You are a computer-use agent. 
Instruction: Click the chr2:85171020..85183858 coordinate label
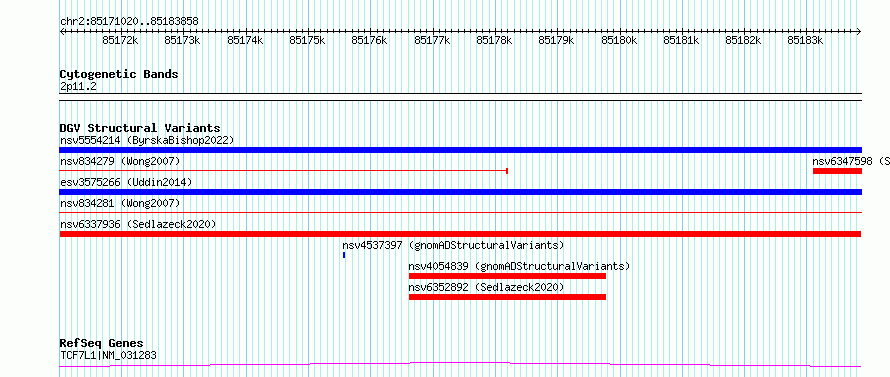tap(129, 21)
